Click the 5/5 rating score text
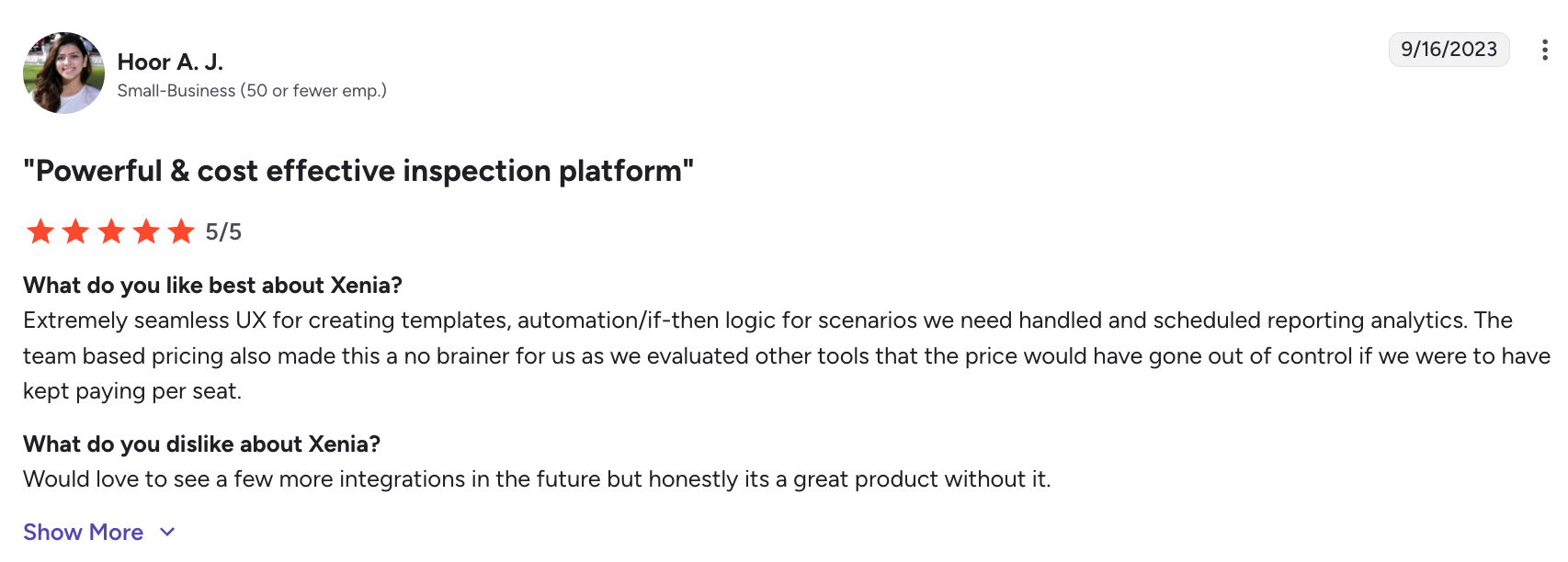Image resolution: width=1568 pixels, height=562 pixels. click(223, 232)
